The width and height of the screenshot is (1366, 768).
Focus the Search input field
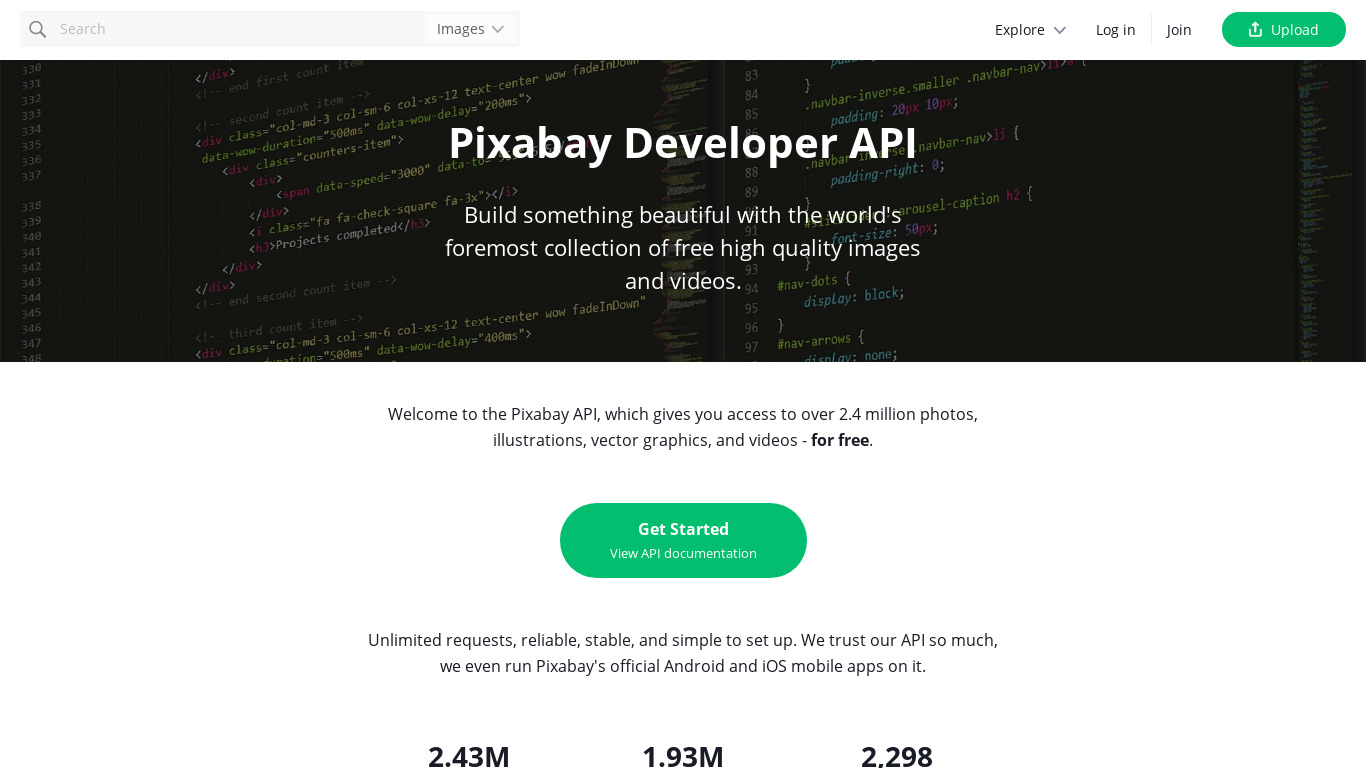click(x=238, y=29)
